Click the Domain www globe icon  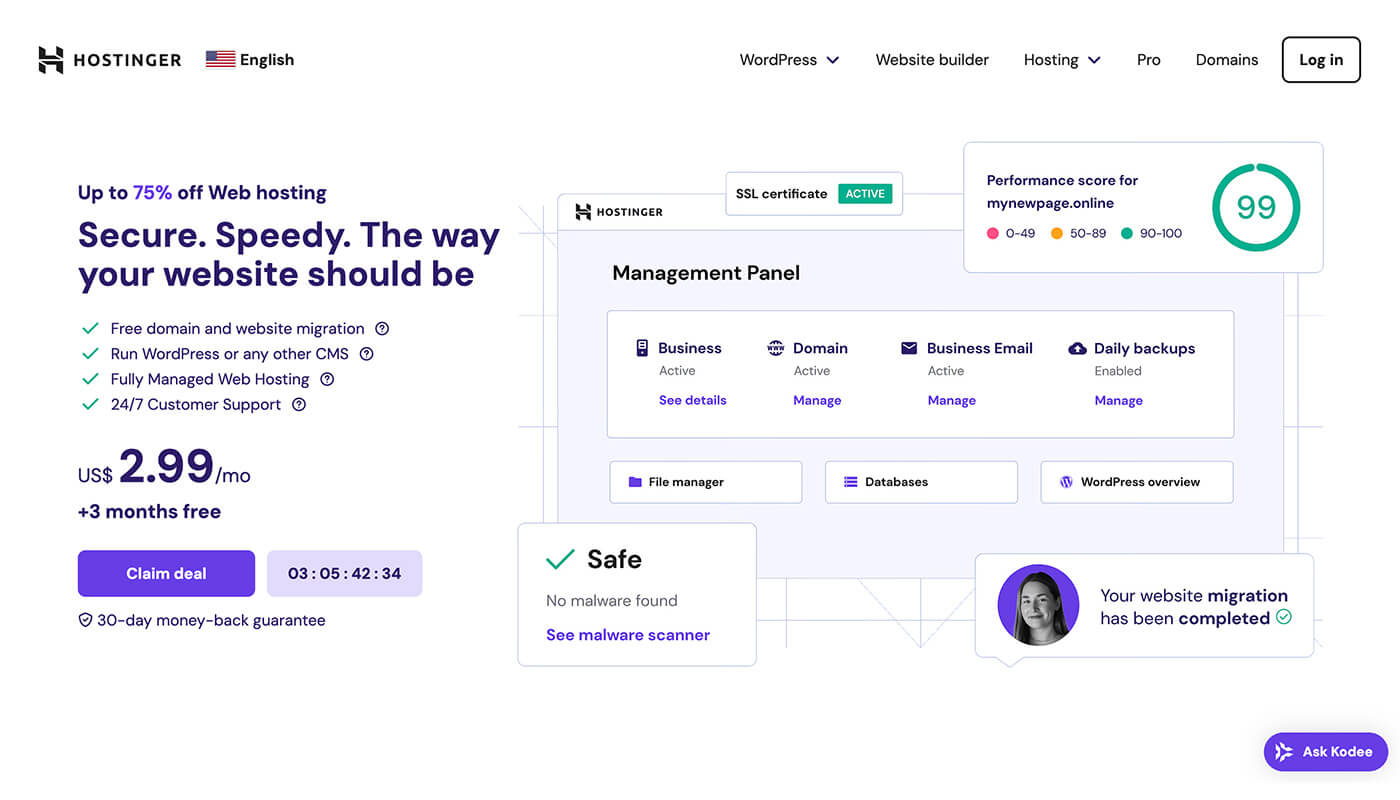[x=776, y=348]
